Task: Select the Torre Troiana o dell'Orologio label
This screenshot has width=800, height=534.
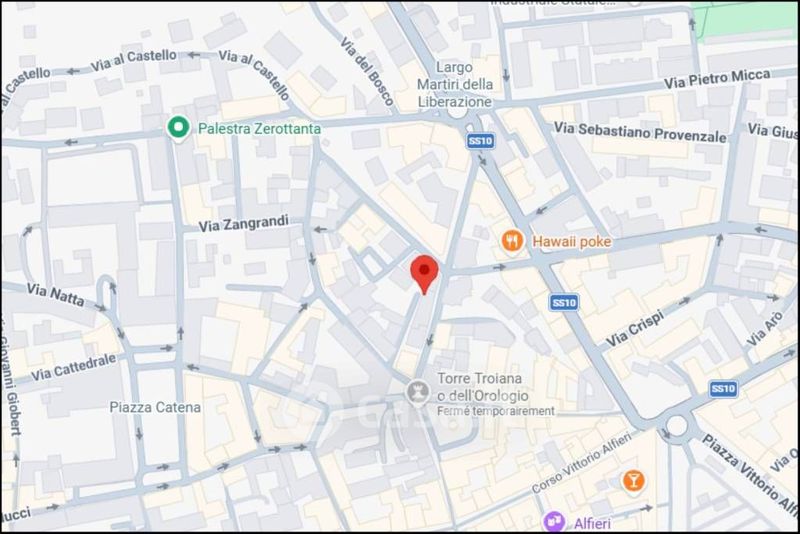Action: [483, 387]
